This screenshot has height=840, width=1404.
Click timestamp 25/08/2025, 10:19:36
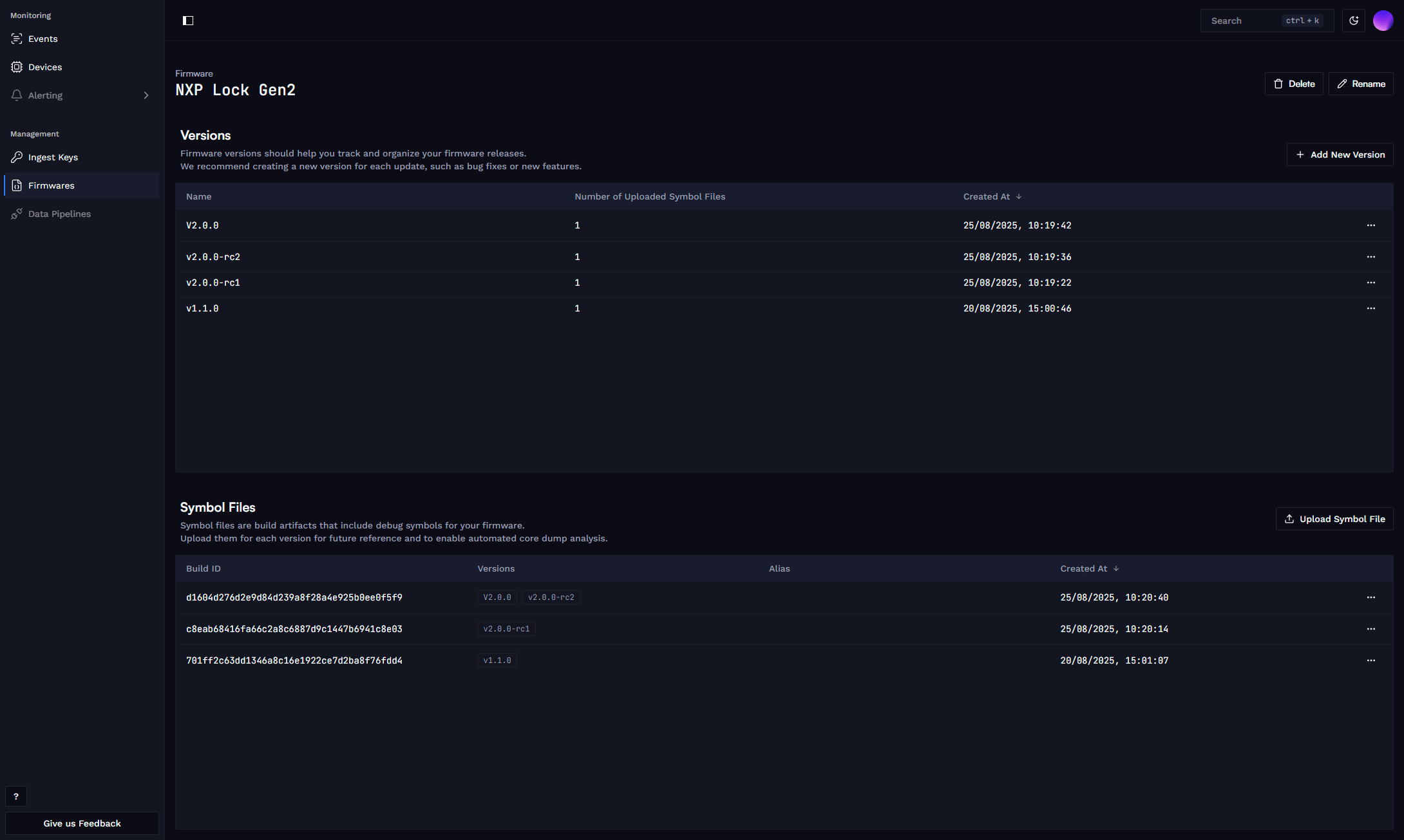click(x=1018, y=257)
